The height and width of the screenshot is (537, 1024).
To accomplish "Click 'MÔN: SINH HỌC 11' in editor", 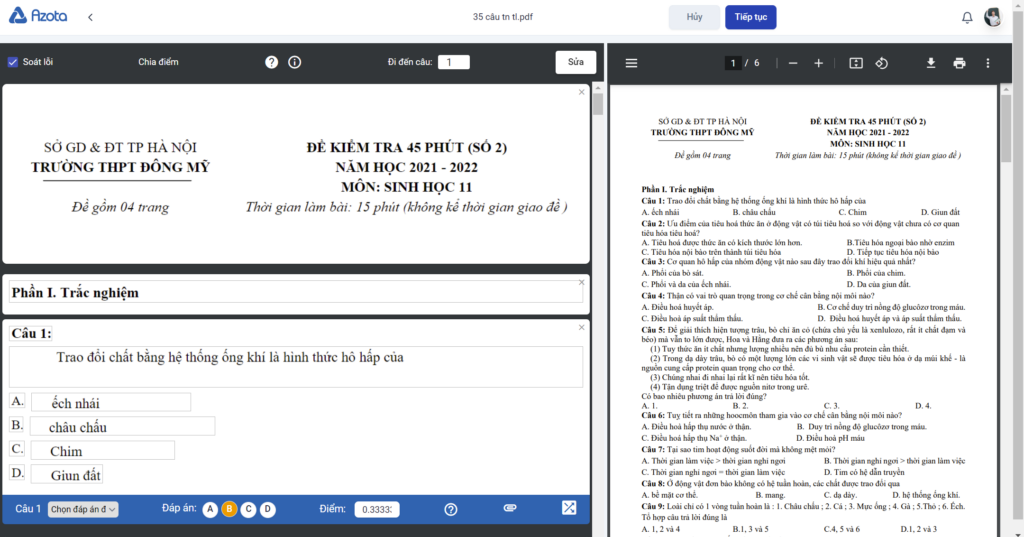I will [406, 187].
